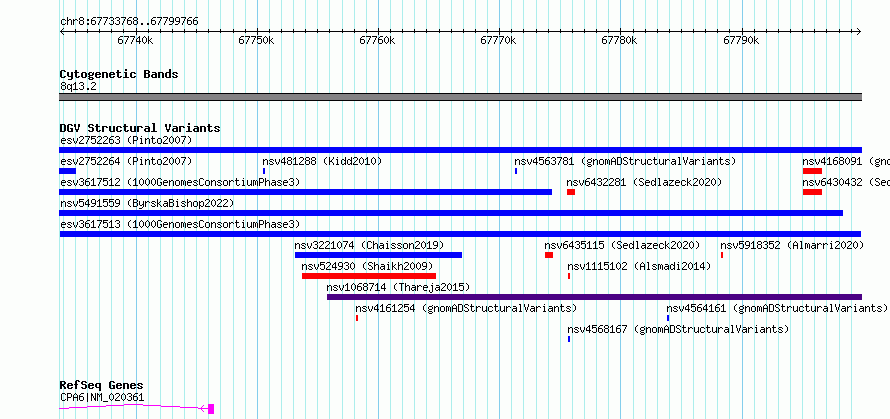Open nsv4563781 (gnomADStructuralVariants) label
This screenshot has width=890, height=419.
coord(625,161)
